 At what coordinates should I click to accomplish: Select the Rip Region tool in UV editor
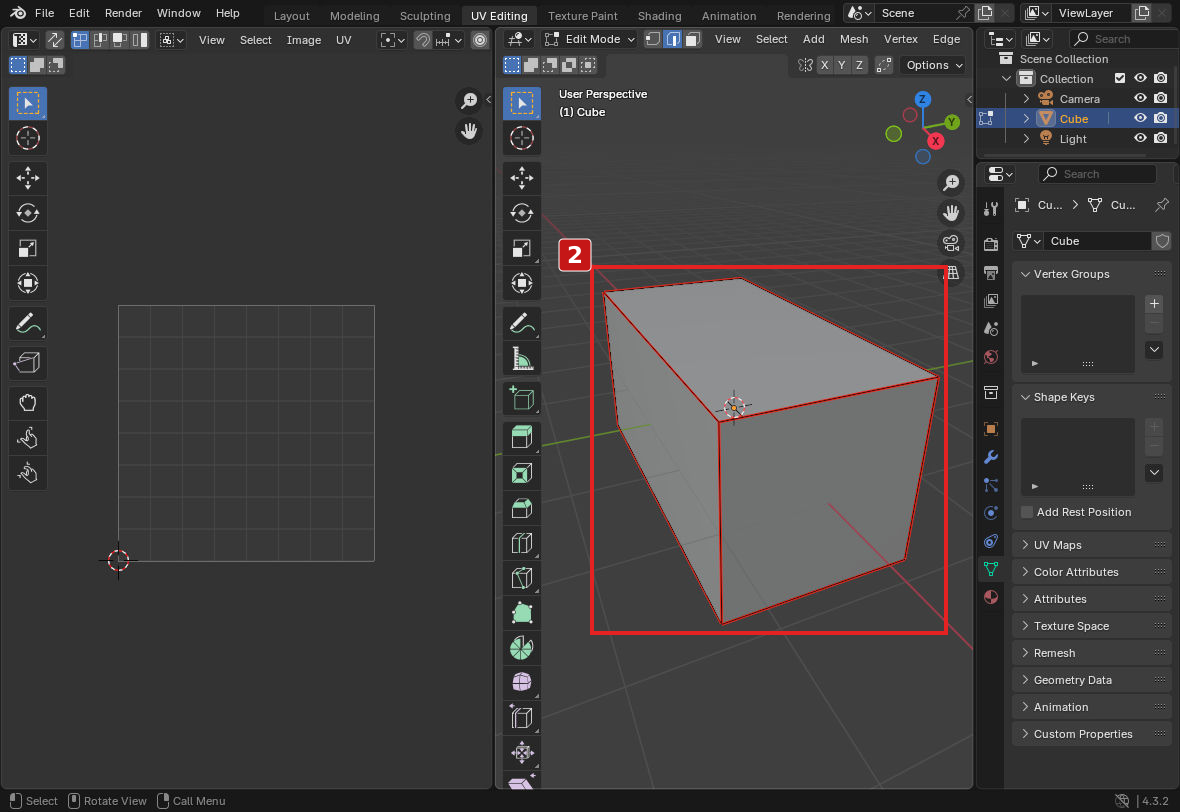28,363
